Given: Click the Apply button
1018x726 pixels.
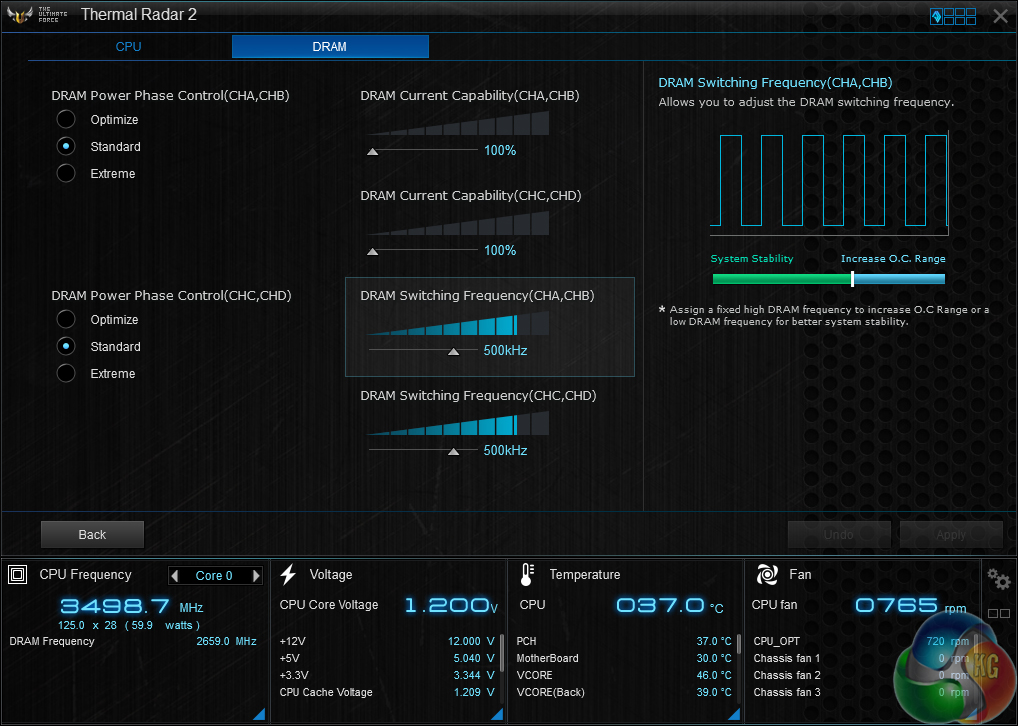Looking at the screenshot, I should click(950, 535).
